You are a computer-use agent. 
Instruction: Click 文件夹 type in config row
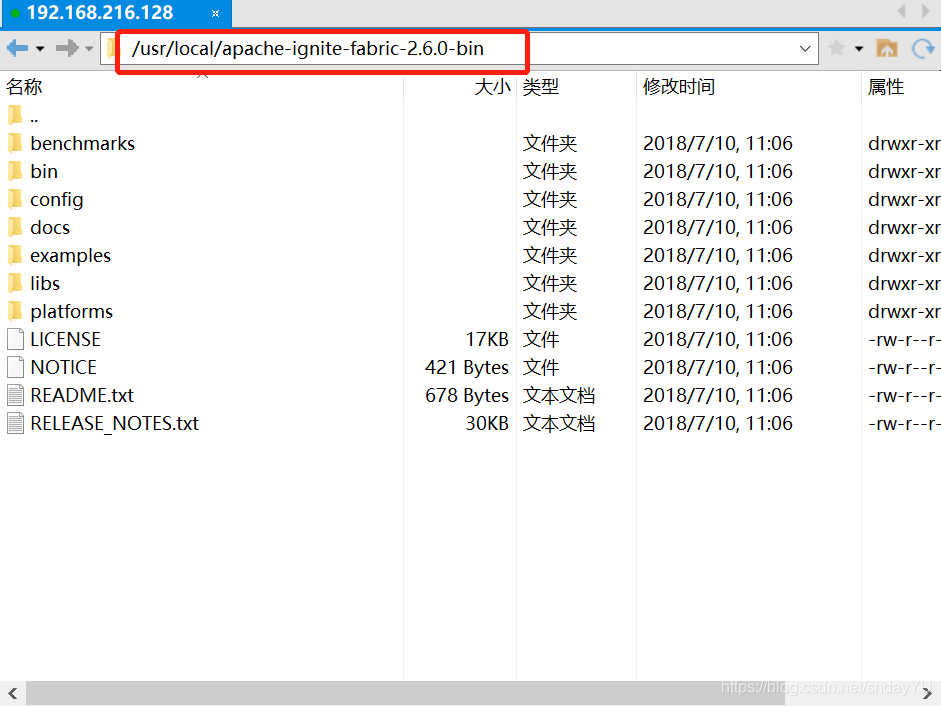click(550, 199)
